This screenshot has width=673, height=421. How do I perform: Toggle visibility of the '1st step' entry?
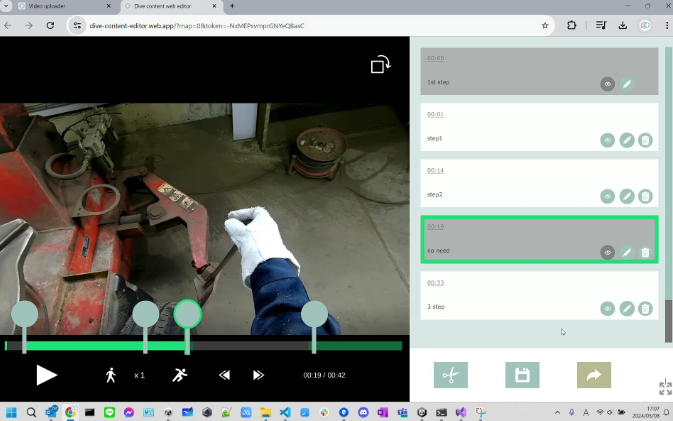click(x=607, y=85)
